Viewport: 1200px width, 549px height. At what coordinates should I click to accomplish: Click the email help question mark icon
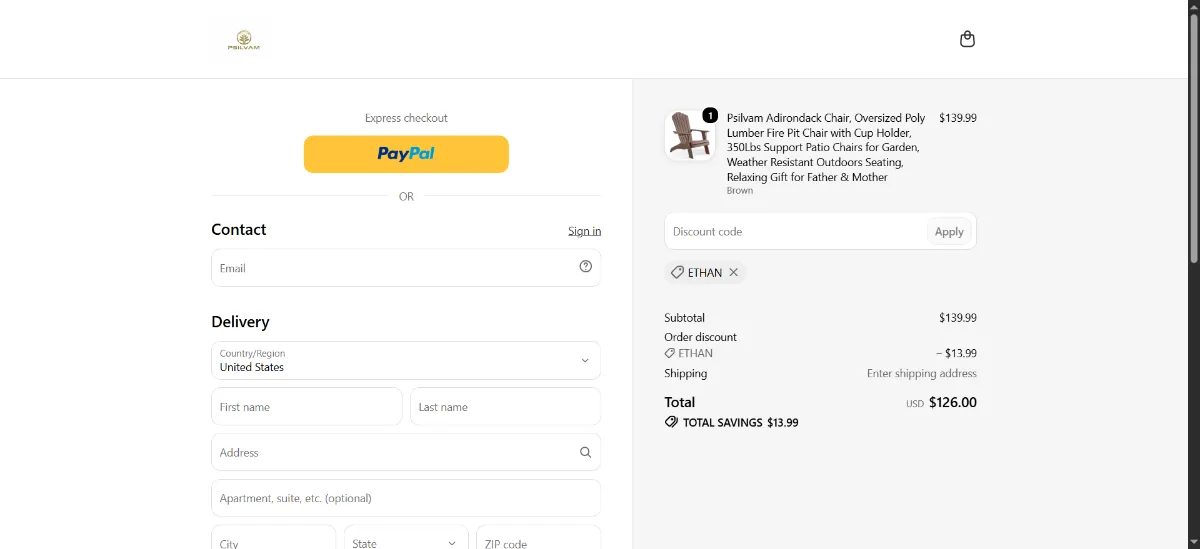click(586, 267)
